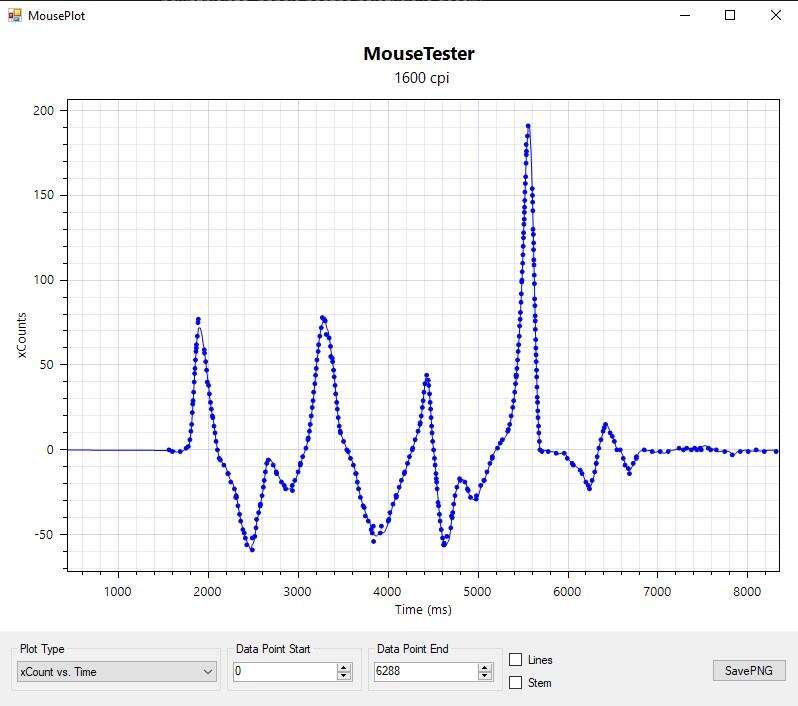Close the MousePlot window
The image size is (798, 706).
tap(775, 15)
